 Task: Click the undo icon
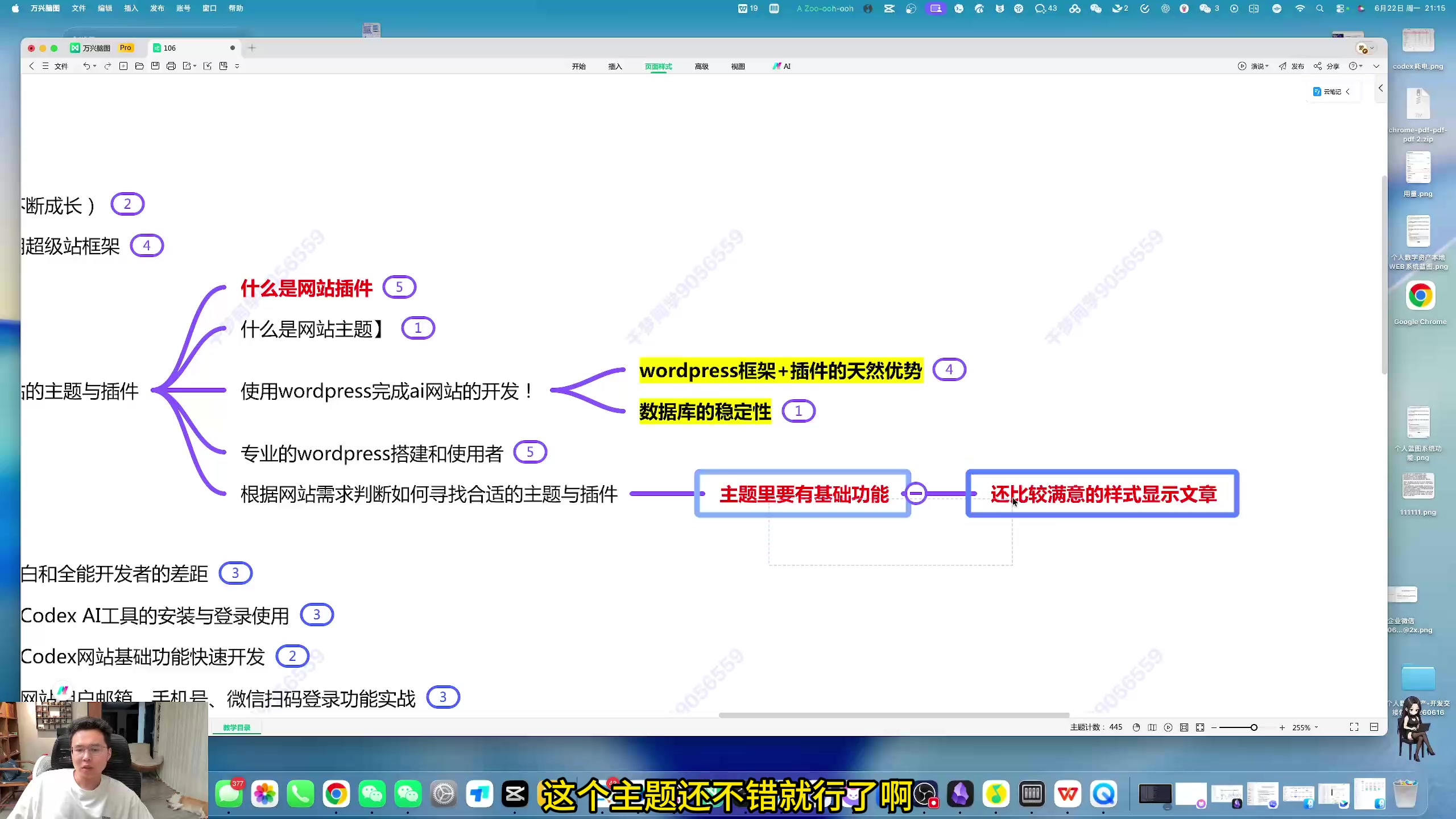pyautogui.click(x=86, y=66)
